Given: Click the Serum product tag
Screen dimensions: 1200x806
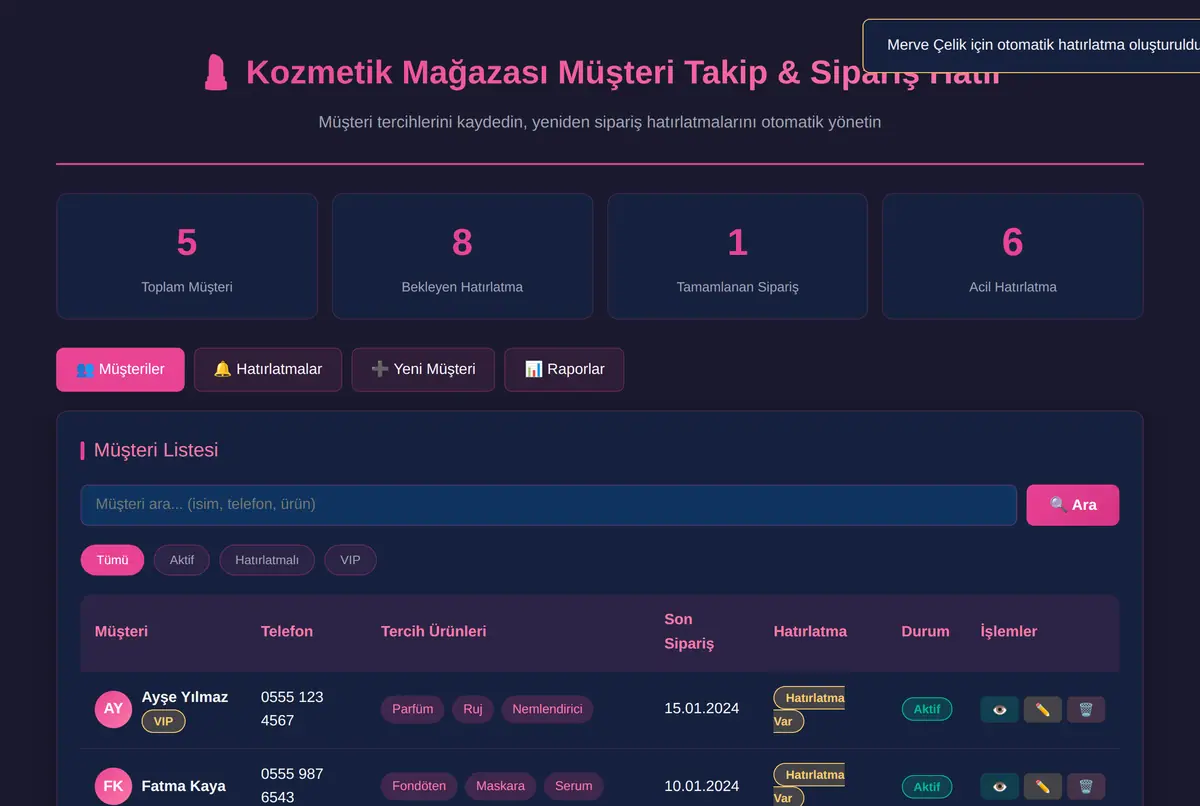Looking at the screenshot, I should tap(574, 786).
